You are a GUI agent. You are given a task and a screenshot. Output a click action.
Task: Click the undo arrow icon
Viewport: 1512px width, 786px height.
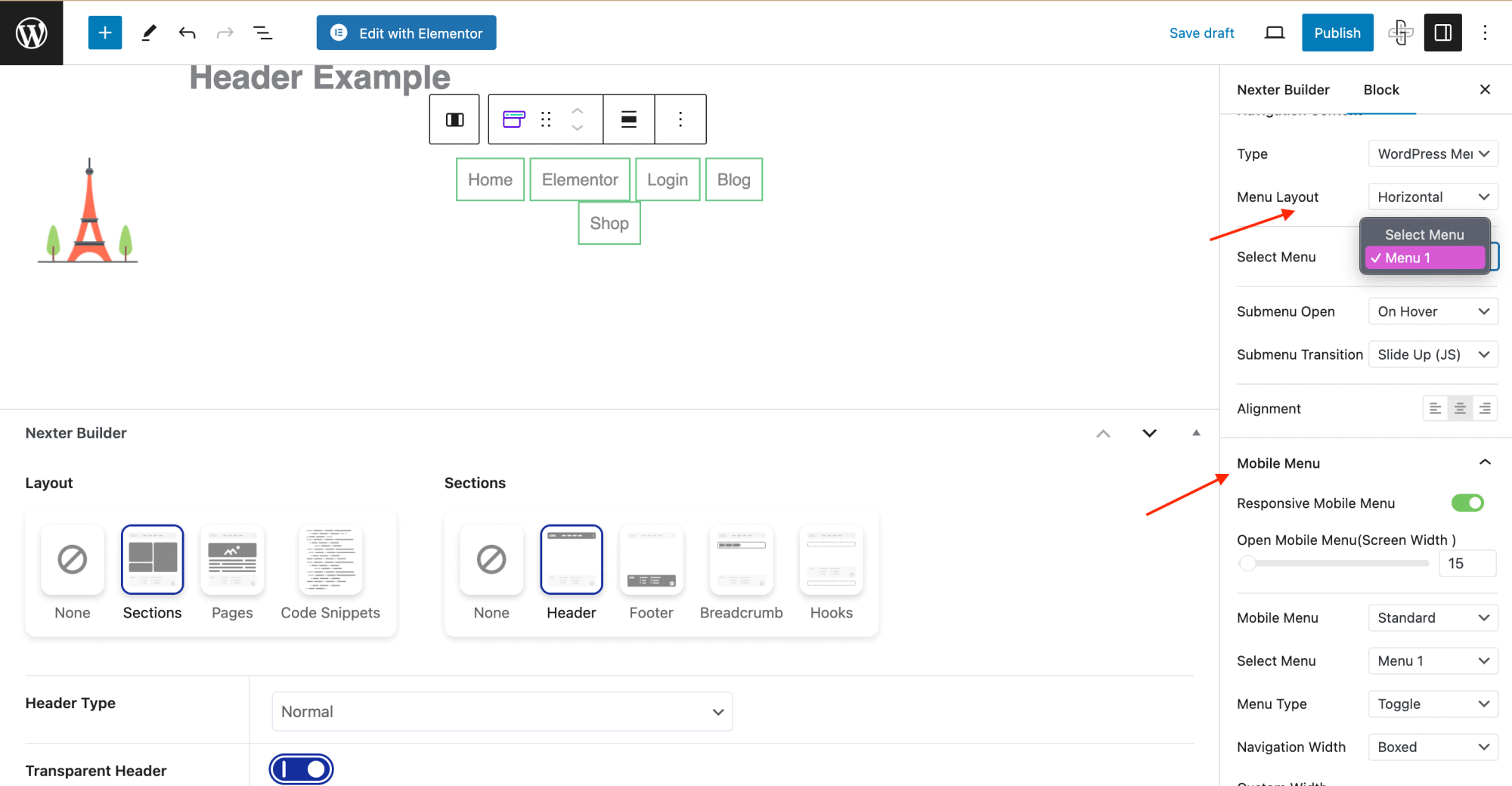coord(187,32)
